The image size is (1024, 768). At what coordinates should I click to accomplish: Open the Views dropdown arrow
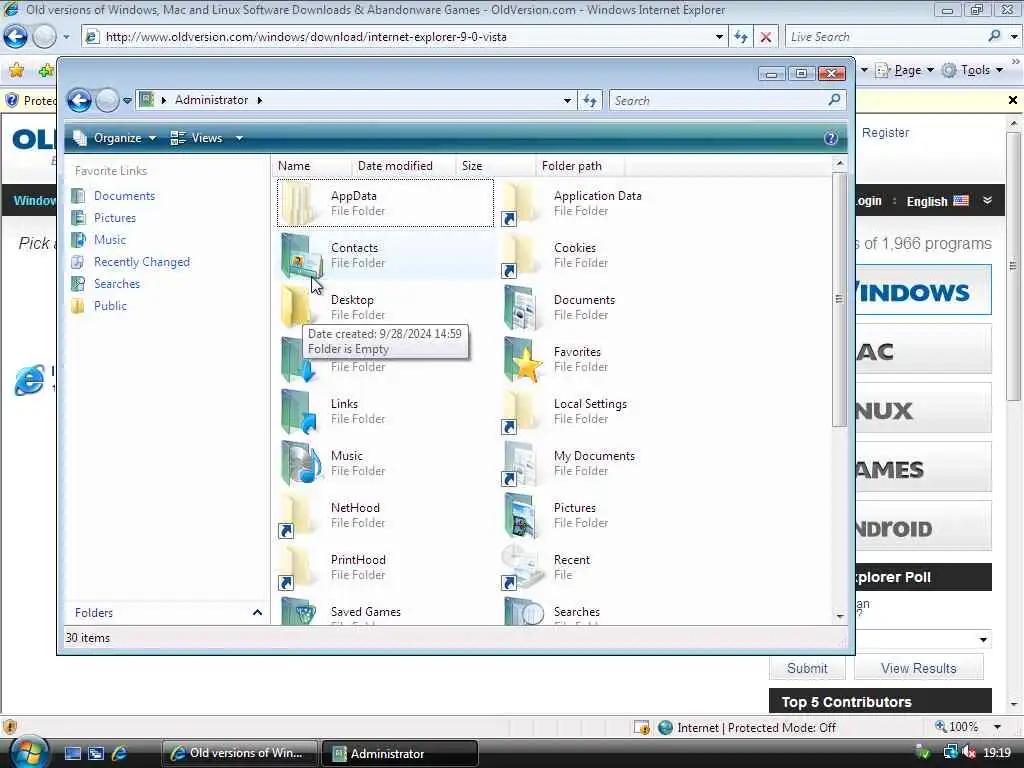(x=239, y=138)
